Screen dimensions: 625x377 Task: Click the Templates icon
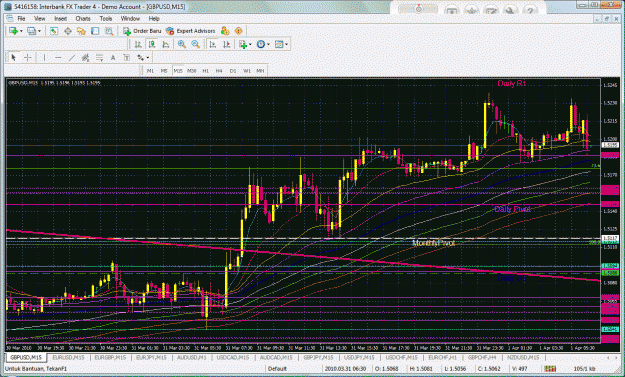(x=279, y=44)
